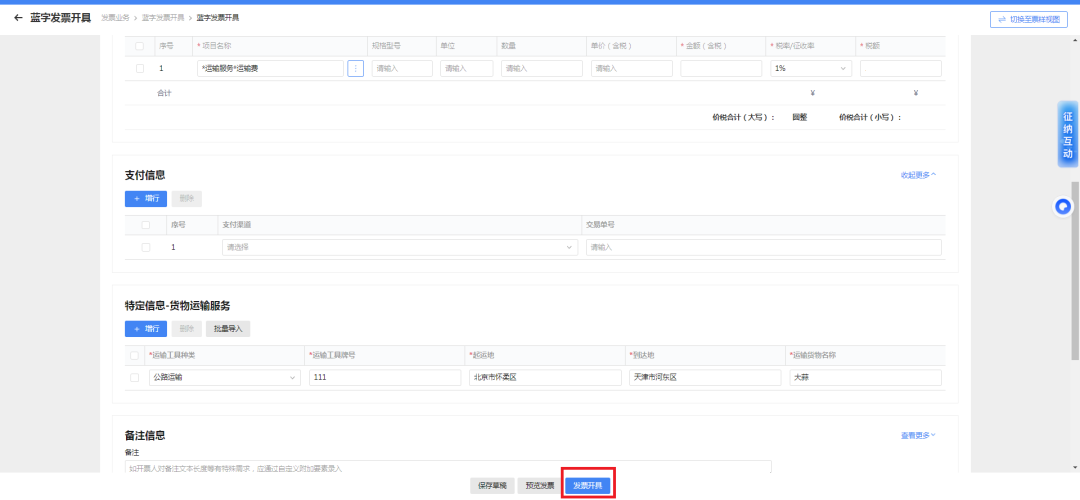
Task: Click the 到达地 field showing 天津市河东区
Action: point(705,377)
